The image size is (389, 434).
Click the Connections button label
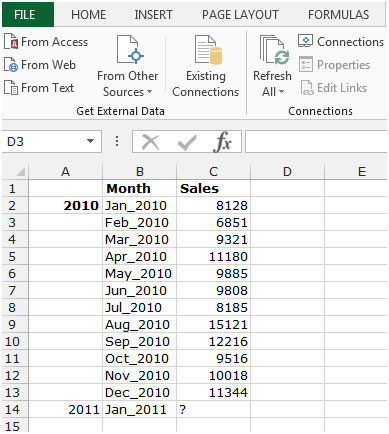(x=350, y=42)
